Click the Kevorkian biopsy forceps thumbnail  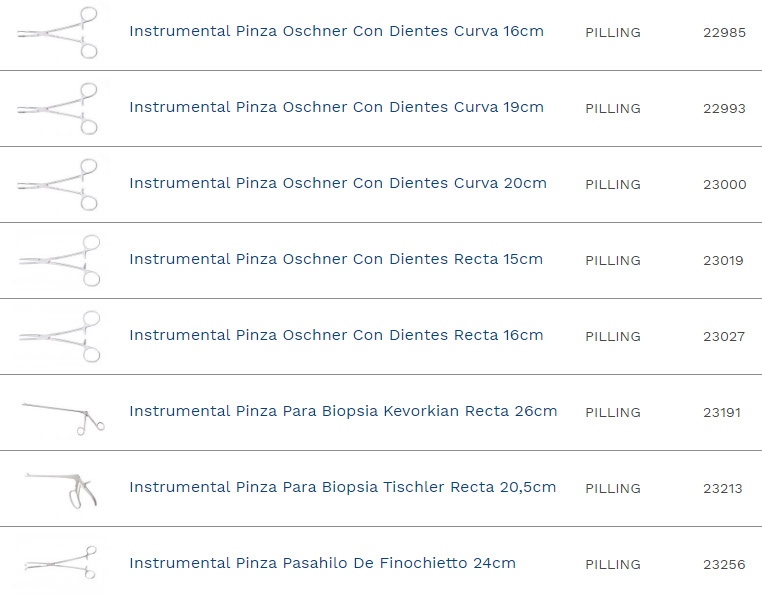(62, 413)
